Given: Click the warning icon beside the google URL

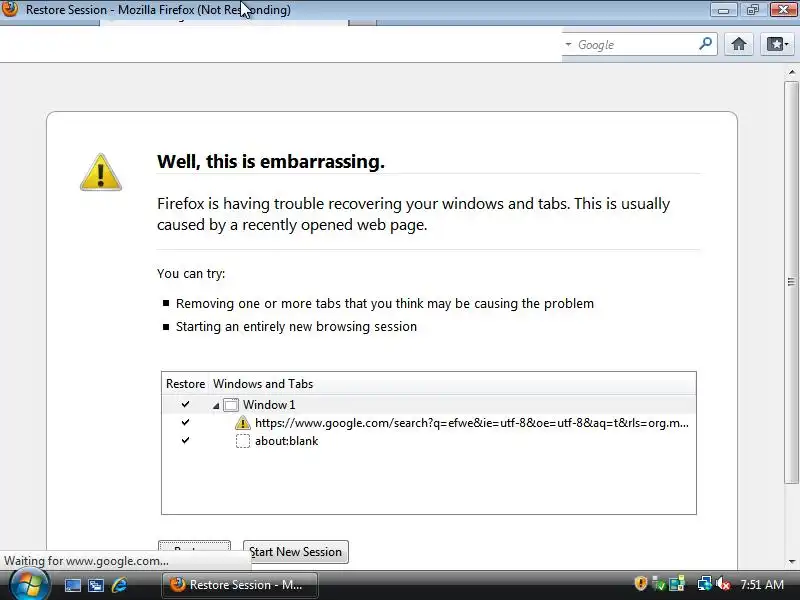Looking at the screenshot, I should pyautogui.click(x=243, y=423).
